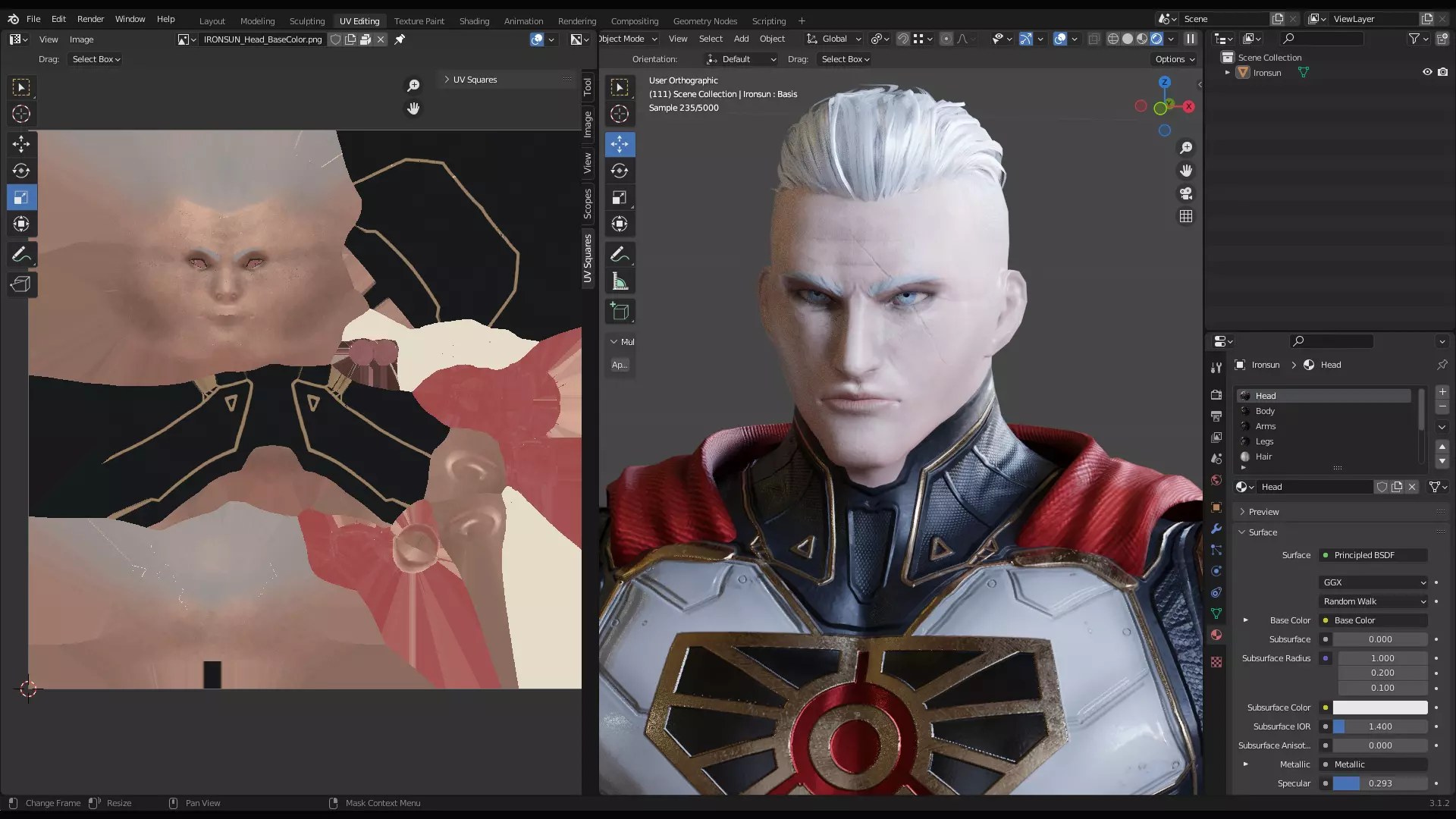1456x819 pixels.
Task: Add new material slot plus icon
Action: [x=1442, y=392]
